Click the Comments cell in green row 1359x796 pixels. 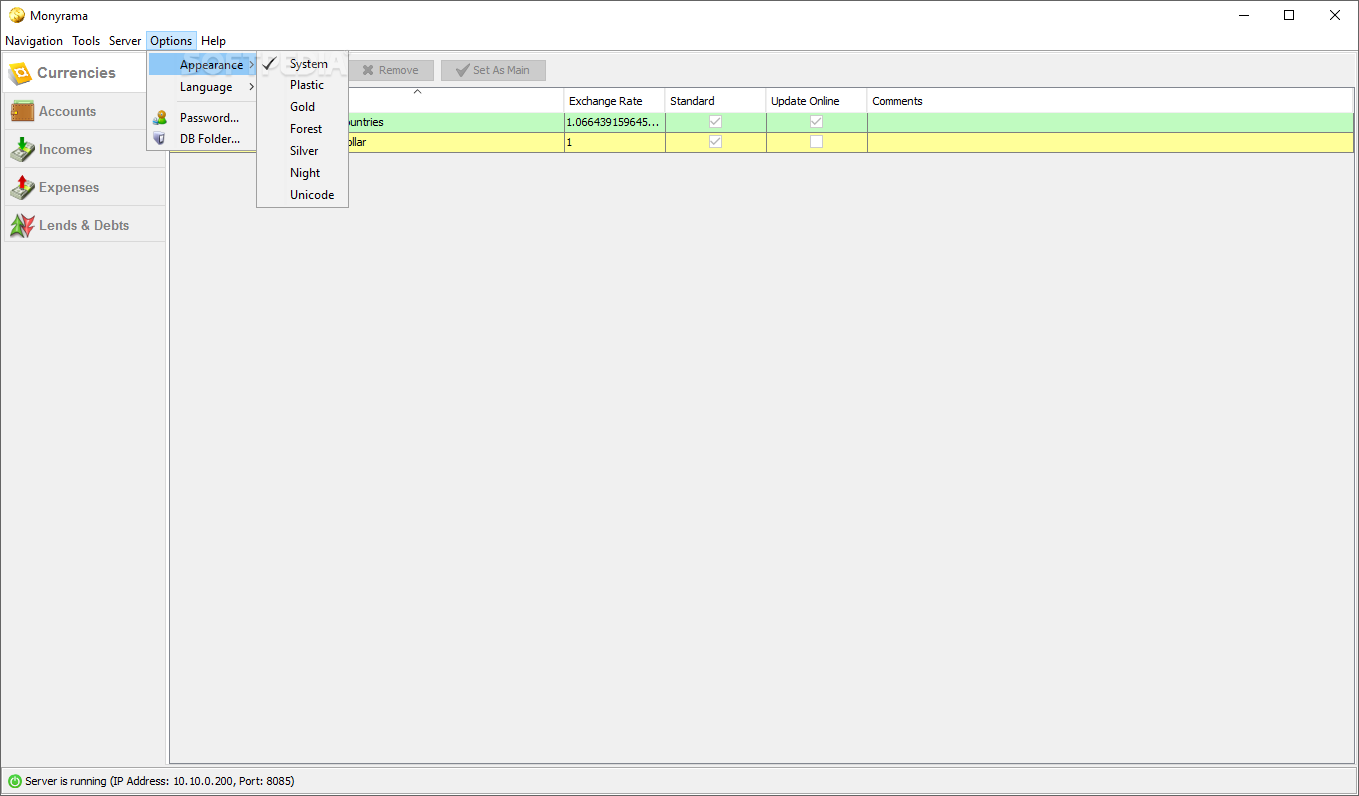(1110, 122)
